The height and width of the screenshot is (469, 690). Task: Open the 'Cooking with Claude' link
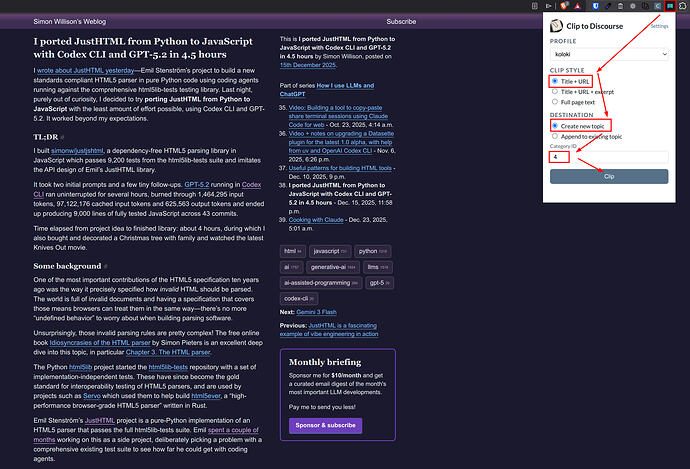click(x=316, y=220)
